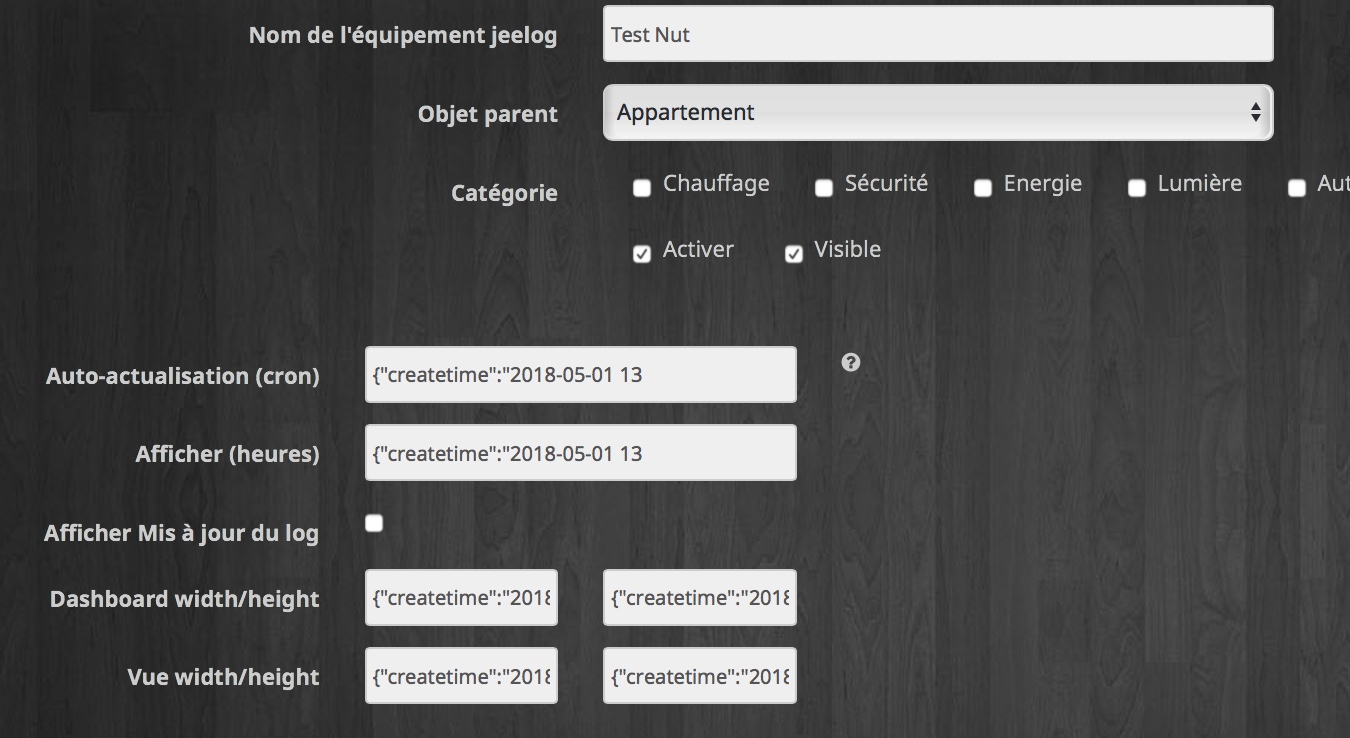Enable Afficher Mis à jour du log checkbox
This screenshot has width=1350, height=738.
point(374,522)
